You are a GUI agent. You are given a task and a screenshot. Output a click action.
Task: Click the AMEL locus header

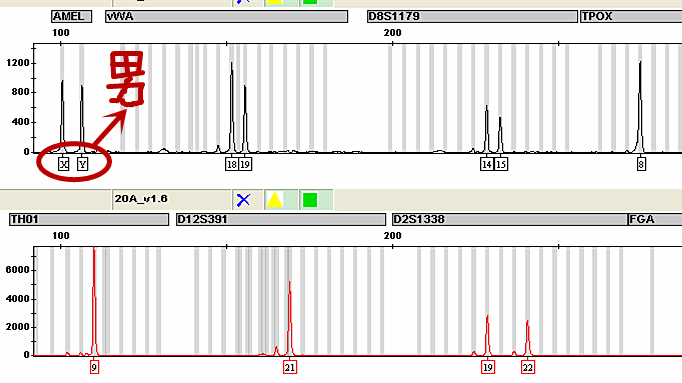click(71, 17)
